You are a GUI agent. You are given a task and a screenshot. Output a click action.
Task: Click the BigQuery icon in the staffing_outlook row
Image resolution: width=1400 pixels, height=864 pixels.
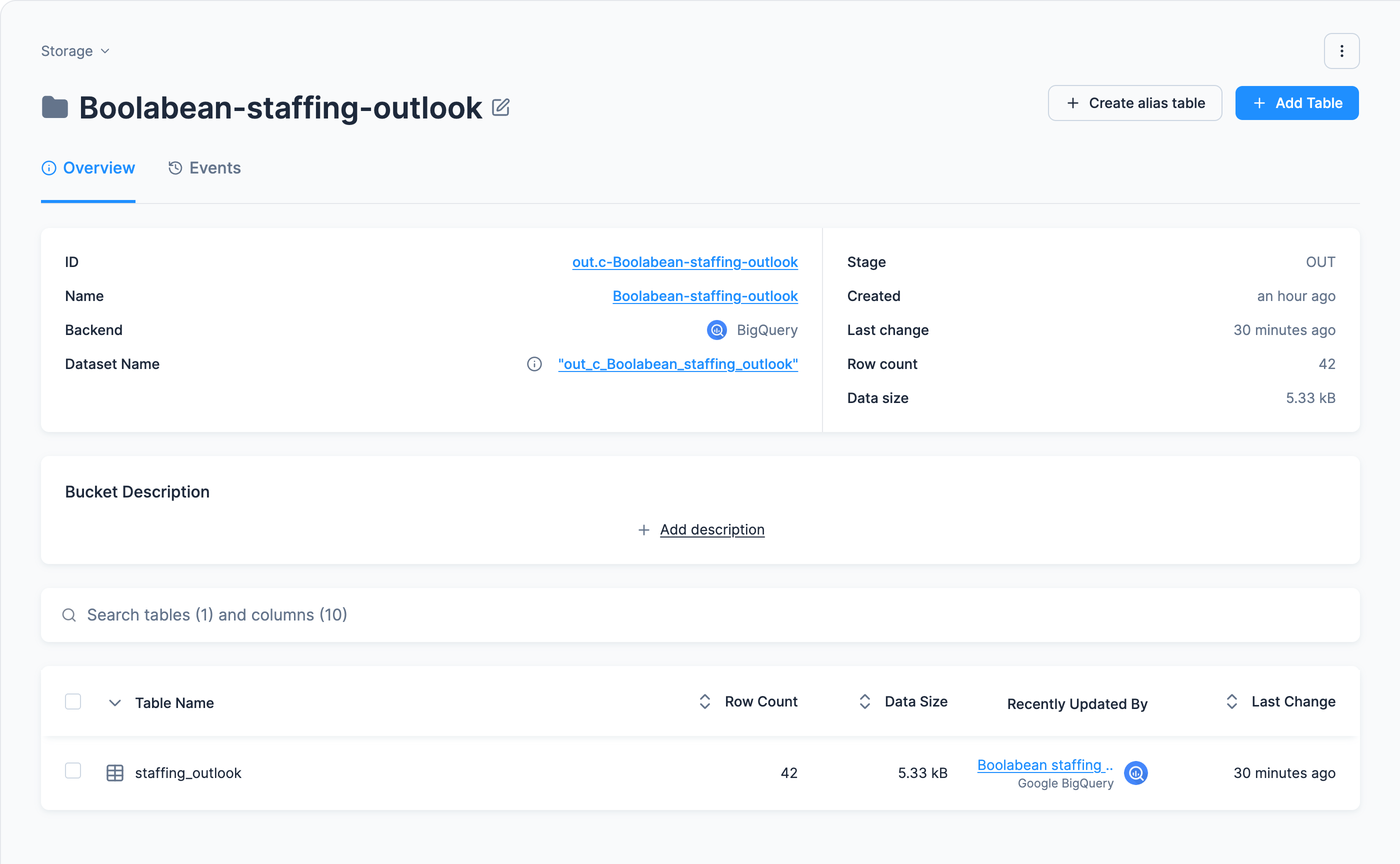[x=1136, y=773]
